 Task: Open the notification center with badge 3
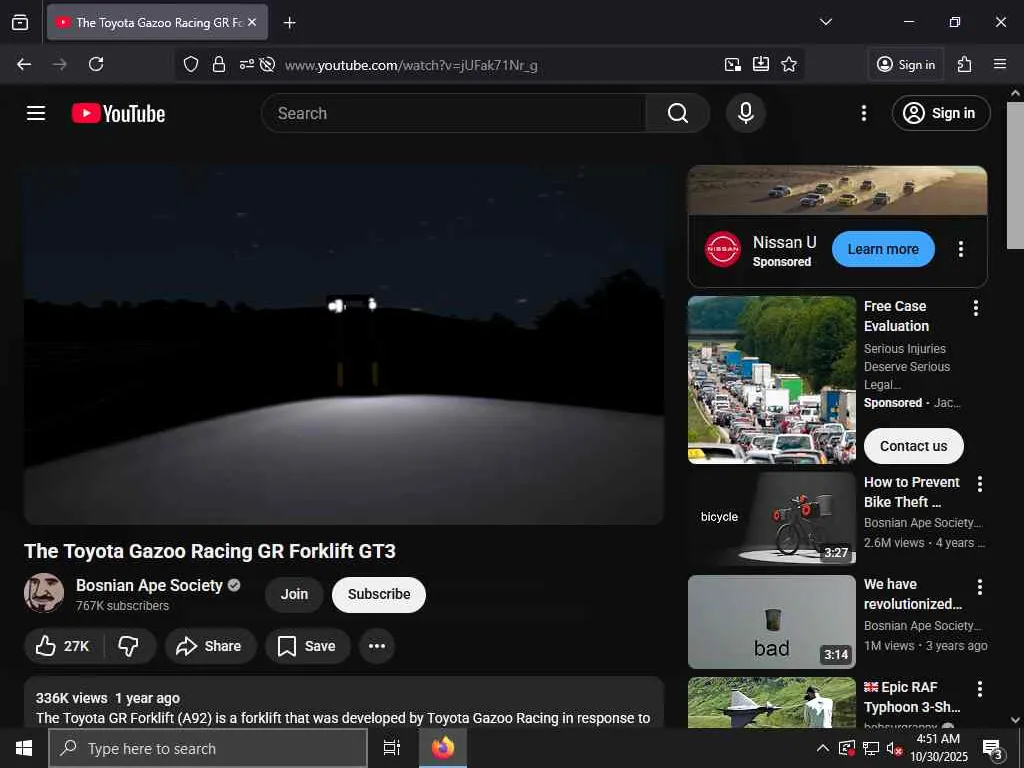tap(993, 748)
